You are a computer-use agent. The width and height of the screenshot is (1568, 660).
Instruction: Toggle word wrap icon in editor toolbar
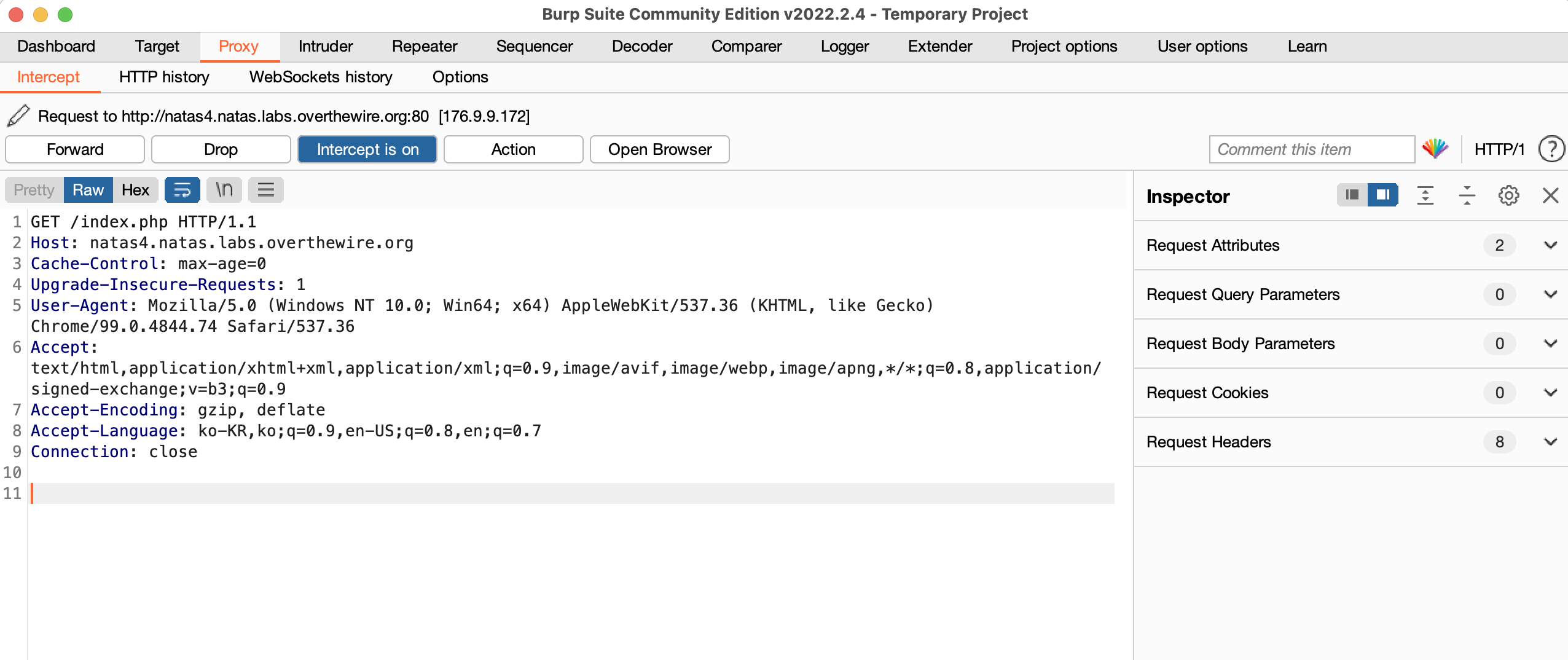click(182, 190)
